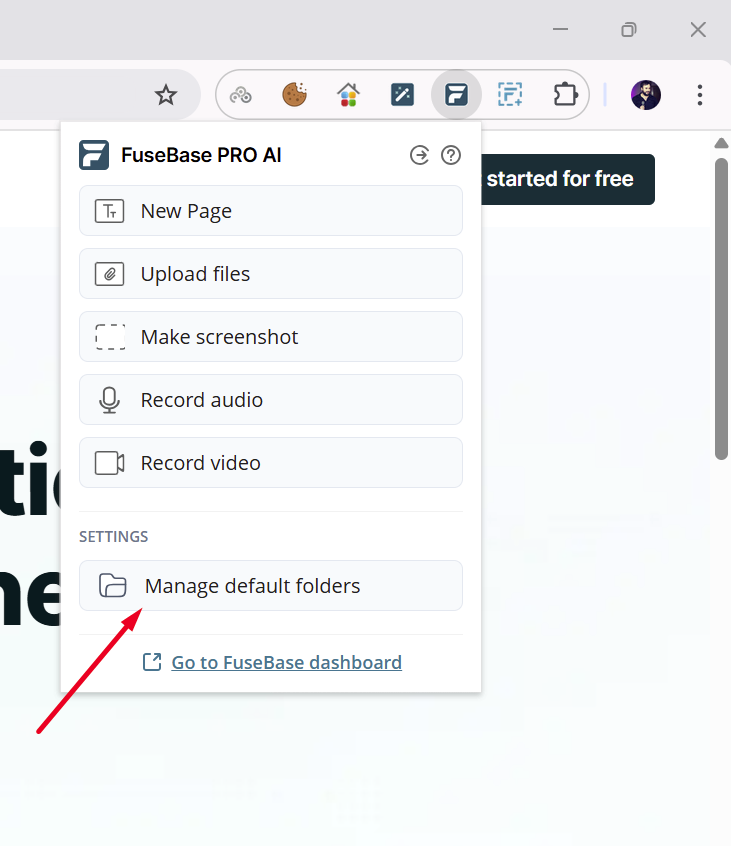Choose Record video option
Screen dimensions: 731x846
click(270, 463)
